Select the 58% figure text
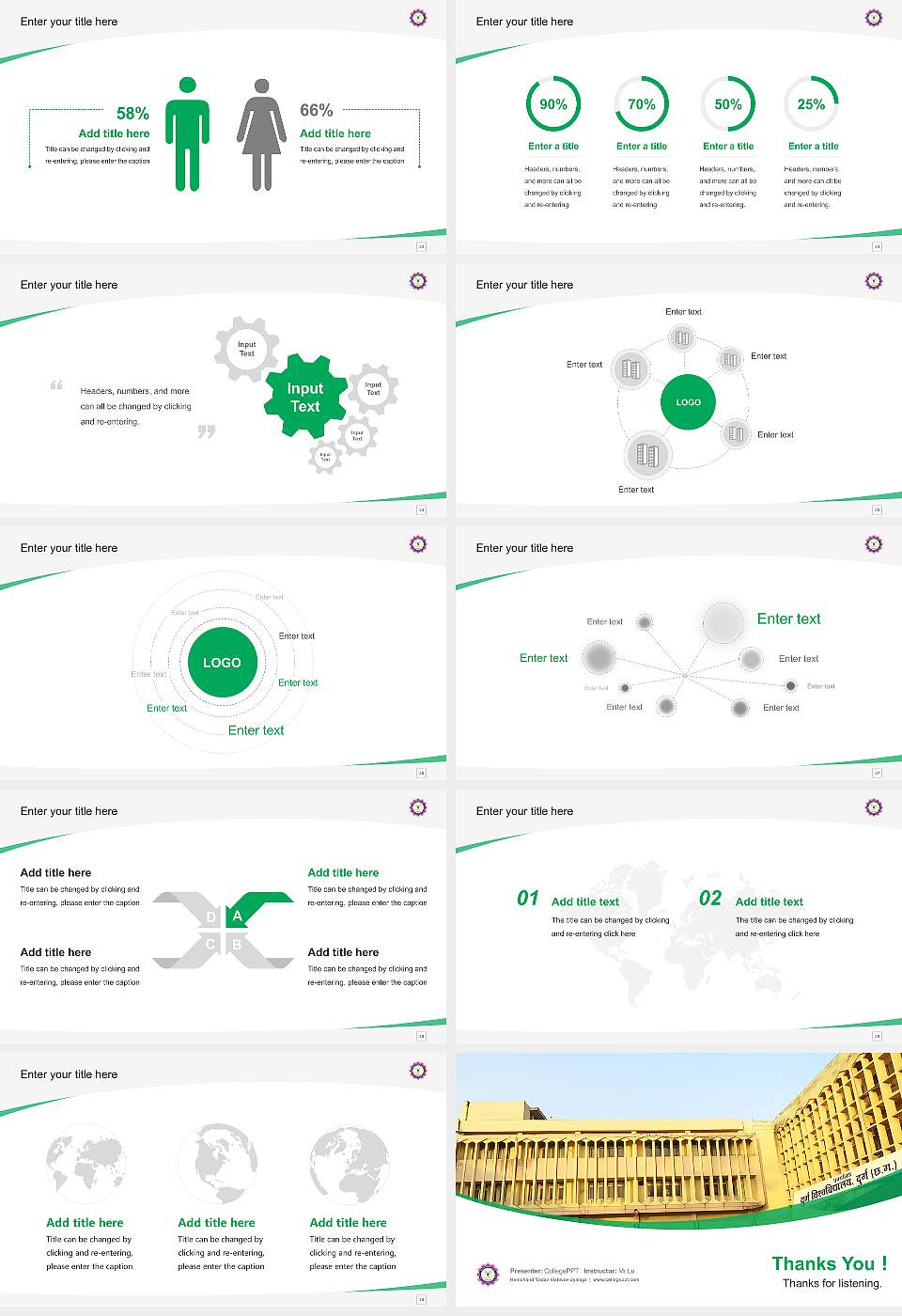Image resolution: width=902 pixels, height=1316 pixels. tap(132, 114)
